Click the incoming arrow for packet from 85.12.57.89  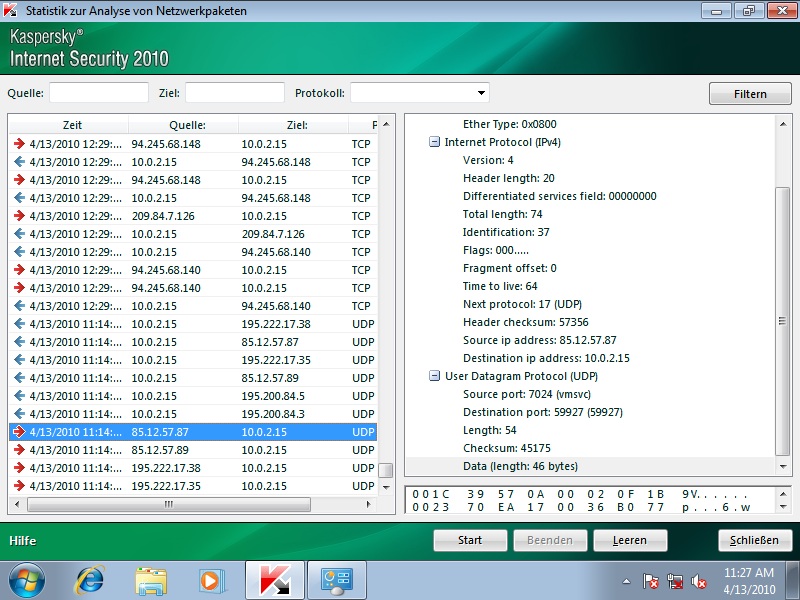[19, 449]
